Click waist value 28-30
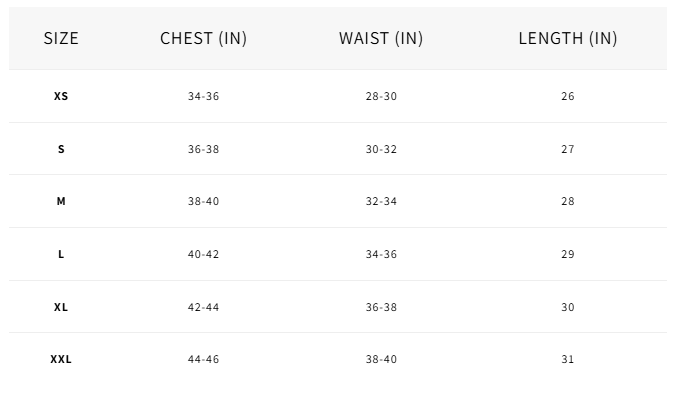 [381, 96]
